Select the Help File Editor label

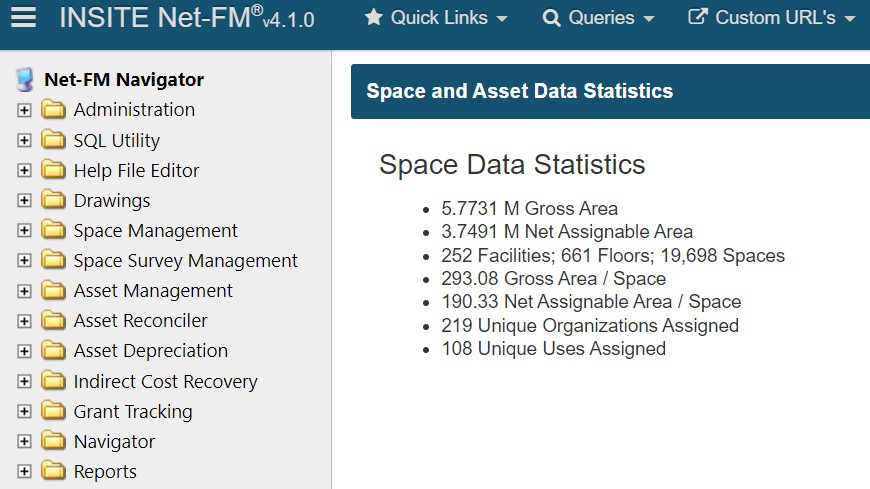(136, 170)
